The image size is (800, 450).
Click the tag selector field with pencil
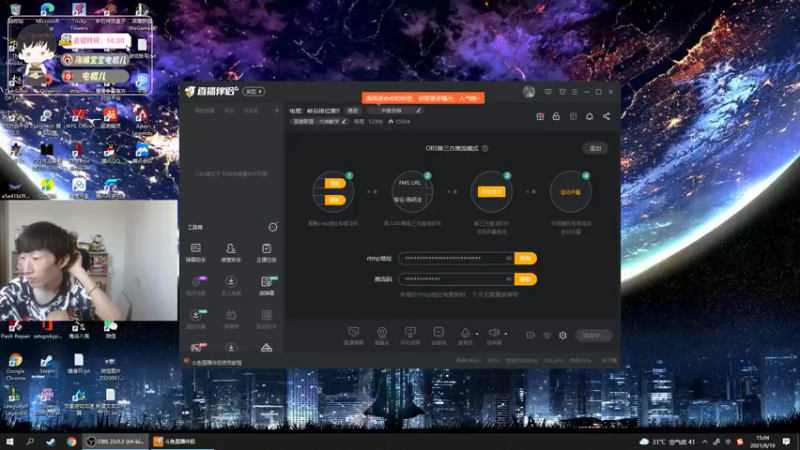(x=394, y=110)
